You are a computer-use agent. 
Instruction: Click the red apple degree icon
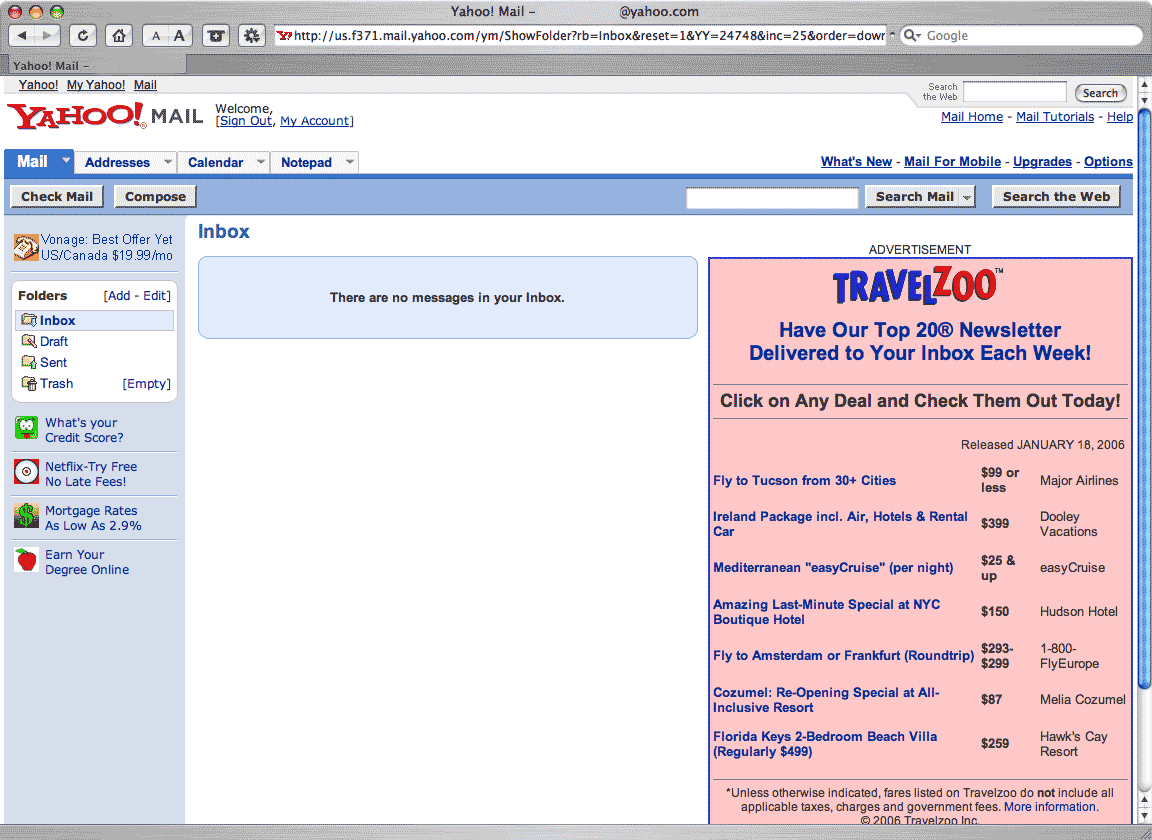point(26,560)
